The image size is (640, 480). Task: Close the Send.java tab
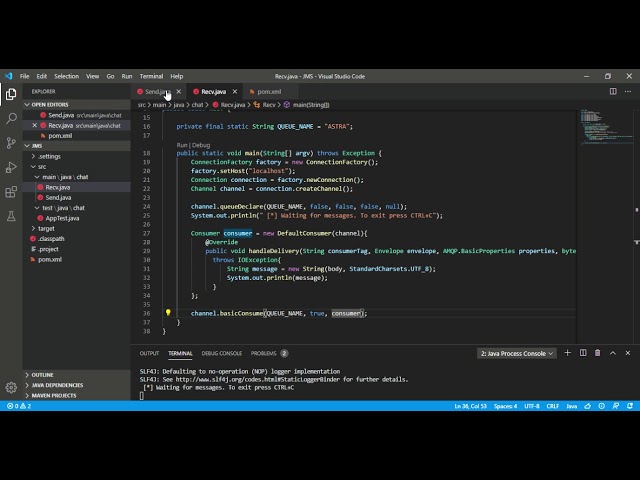pos(179,91)
